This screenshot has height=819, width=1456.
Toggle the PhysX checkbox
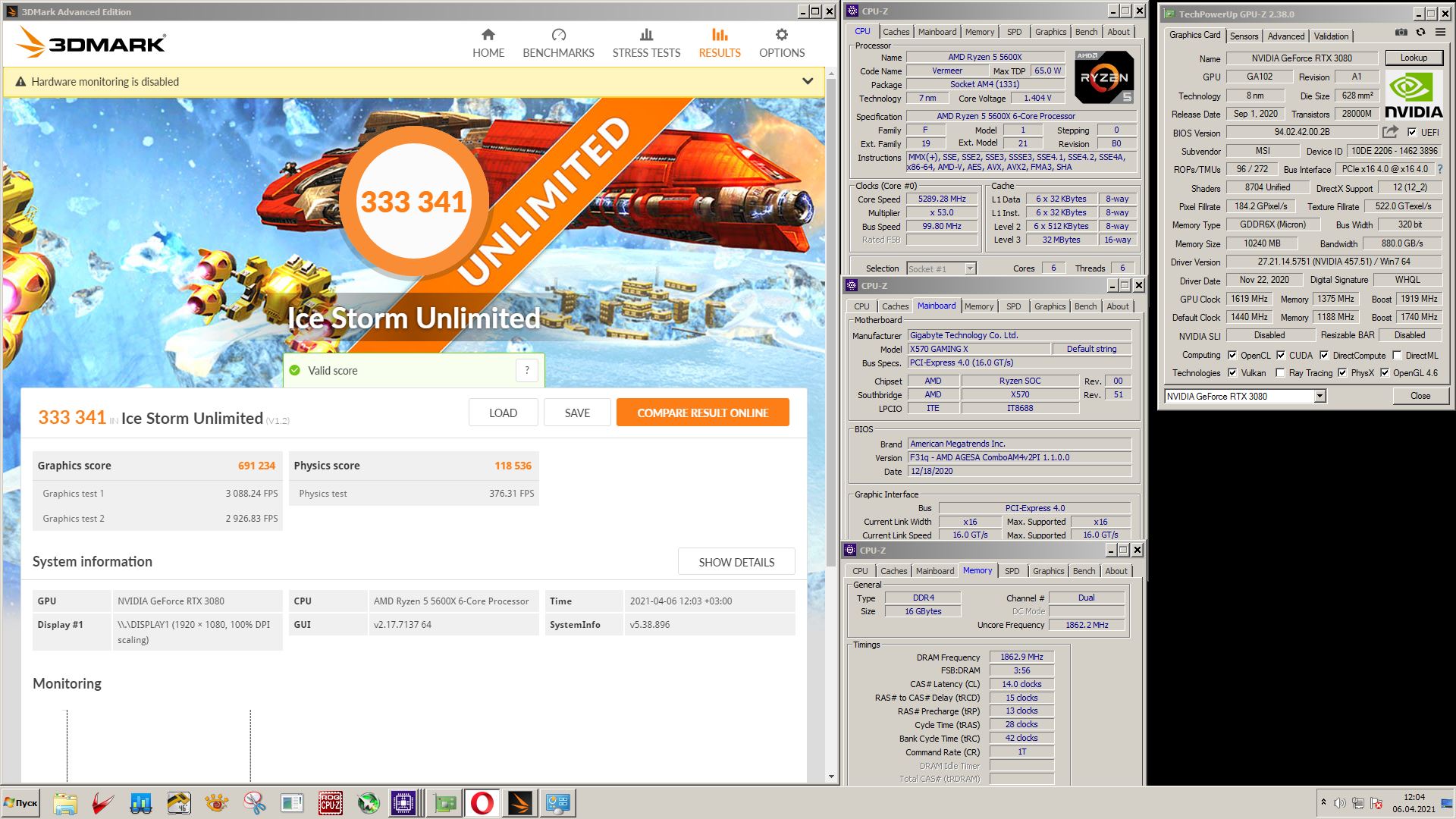(1342, 372)
